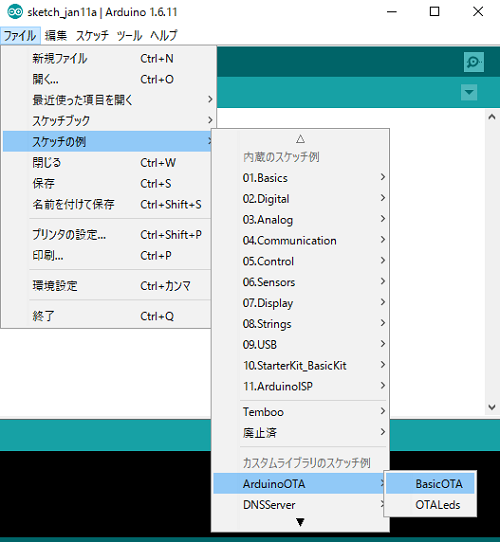This screenshot has height=542, width=500.
Task: Select スケッチの例 menu item
Action: (107, 141)
